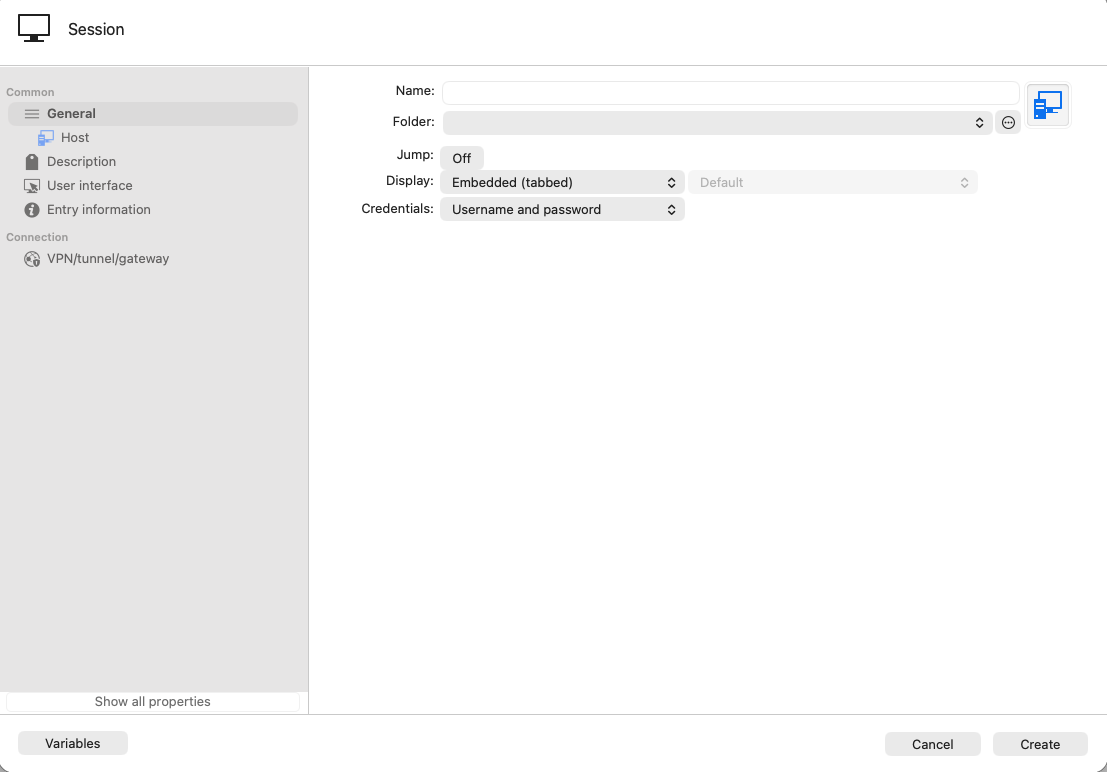Focus the Name input field
Viewport: 1107px width, 772px height.
coord(731,93)
